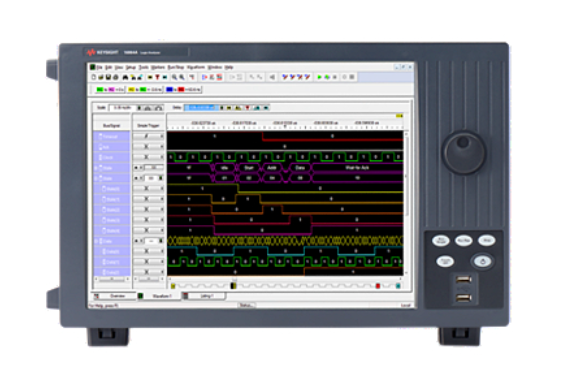Click the Addr state in the waveform
This screenshot has height=380, width=583.
tap(272, 168)
